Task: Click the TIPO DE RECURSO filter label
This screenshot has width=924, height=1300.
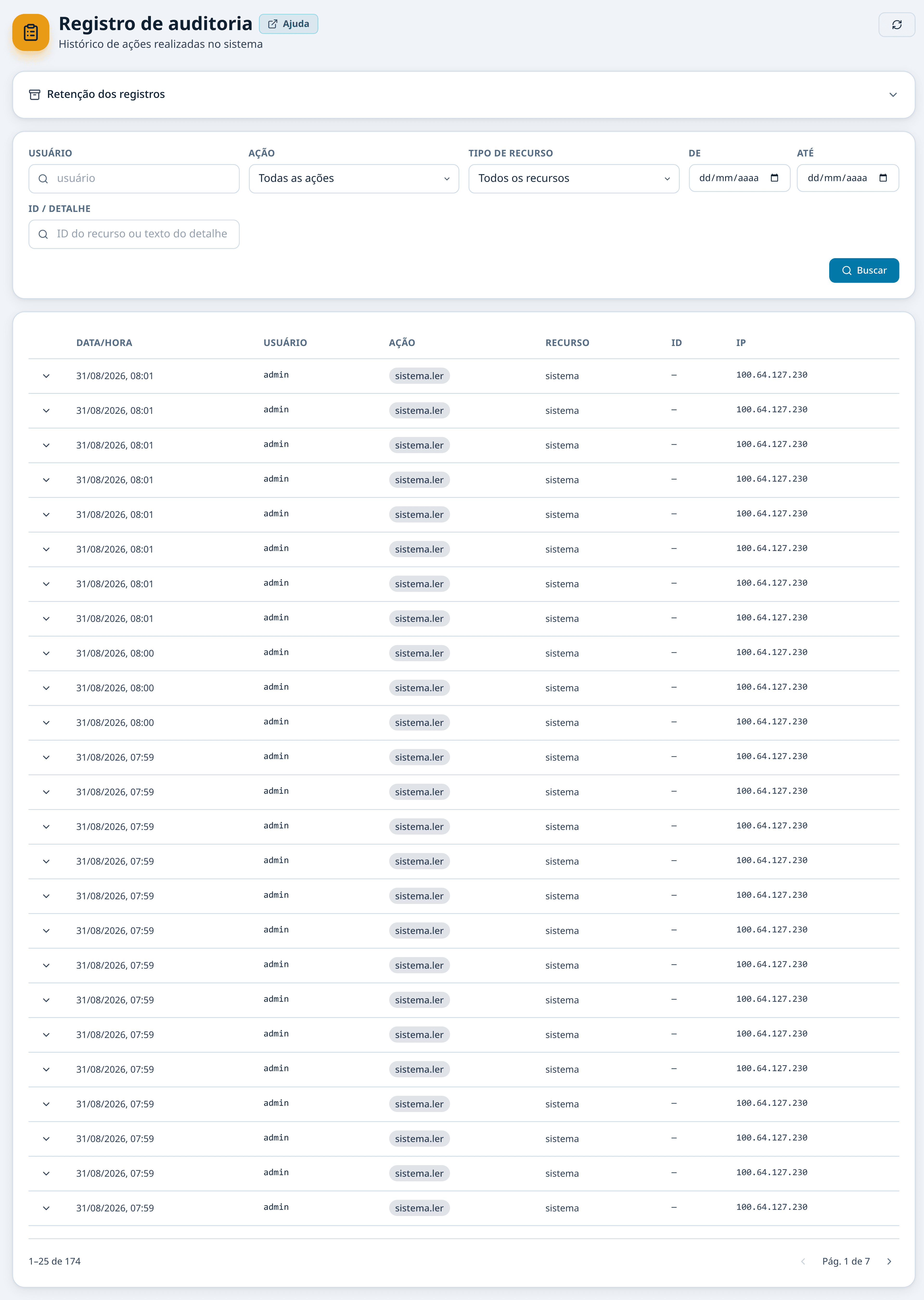Action: (510, 153)
